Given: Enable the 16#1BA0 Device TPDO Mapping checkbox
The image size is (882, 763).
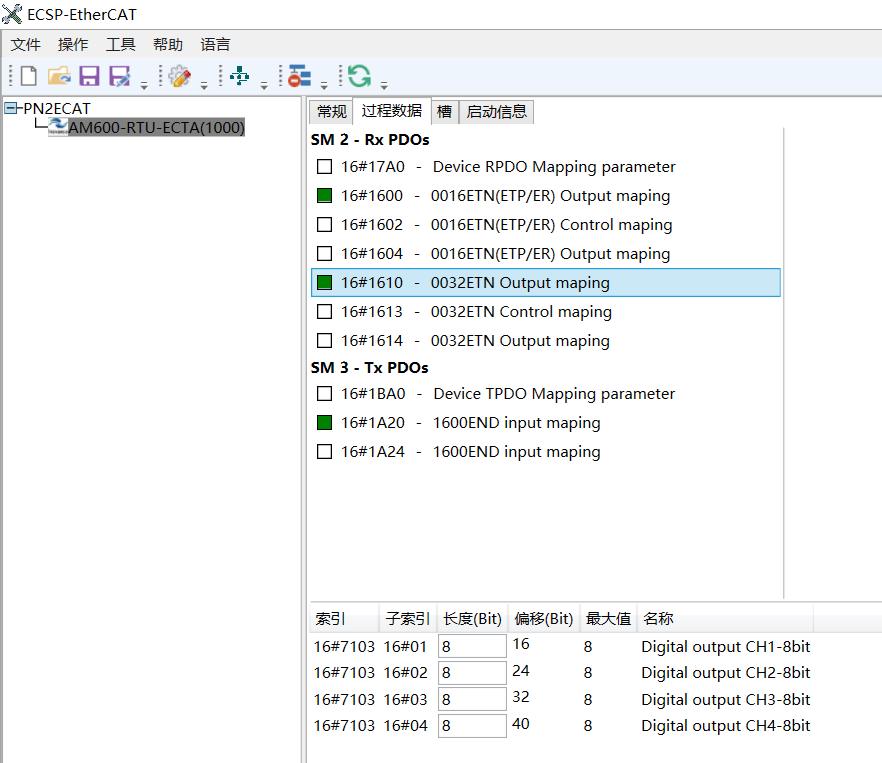Looking at the screenshot, I should (x=323, y=393).
